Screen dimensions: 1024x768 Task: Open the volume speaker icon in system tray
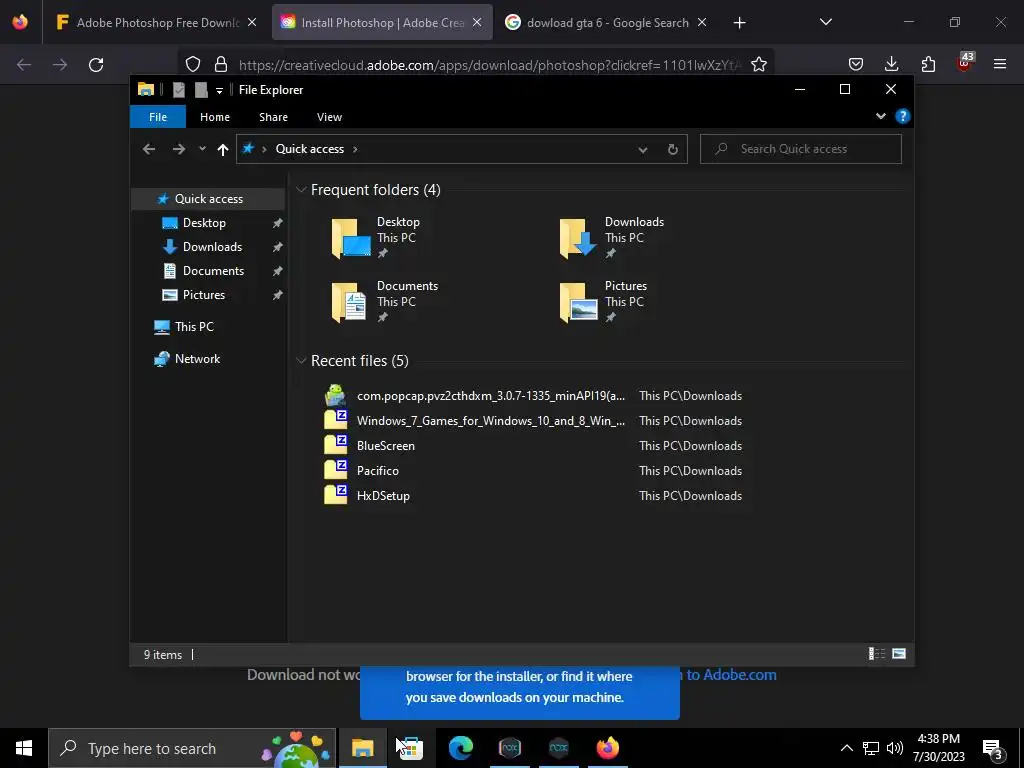click(x=895, y=748)
